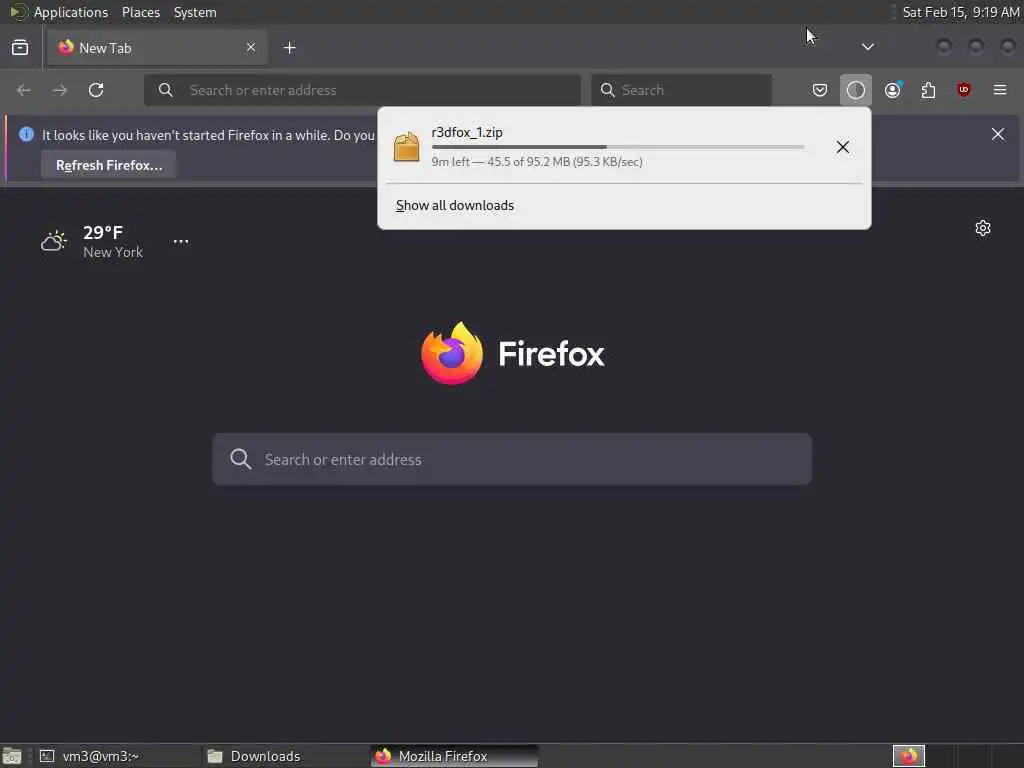Open the New York weather widget
Image resolution: width=1024 pixels, height=768 pixels.
(92, 242)
